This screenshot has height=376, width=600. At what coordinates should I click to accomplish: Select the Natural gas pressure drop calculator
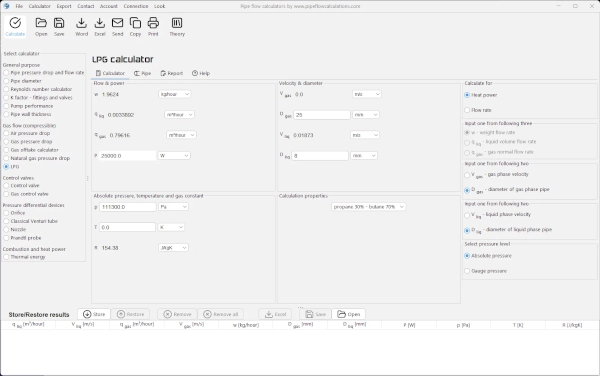(x=37, y=158)
